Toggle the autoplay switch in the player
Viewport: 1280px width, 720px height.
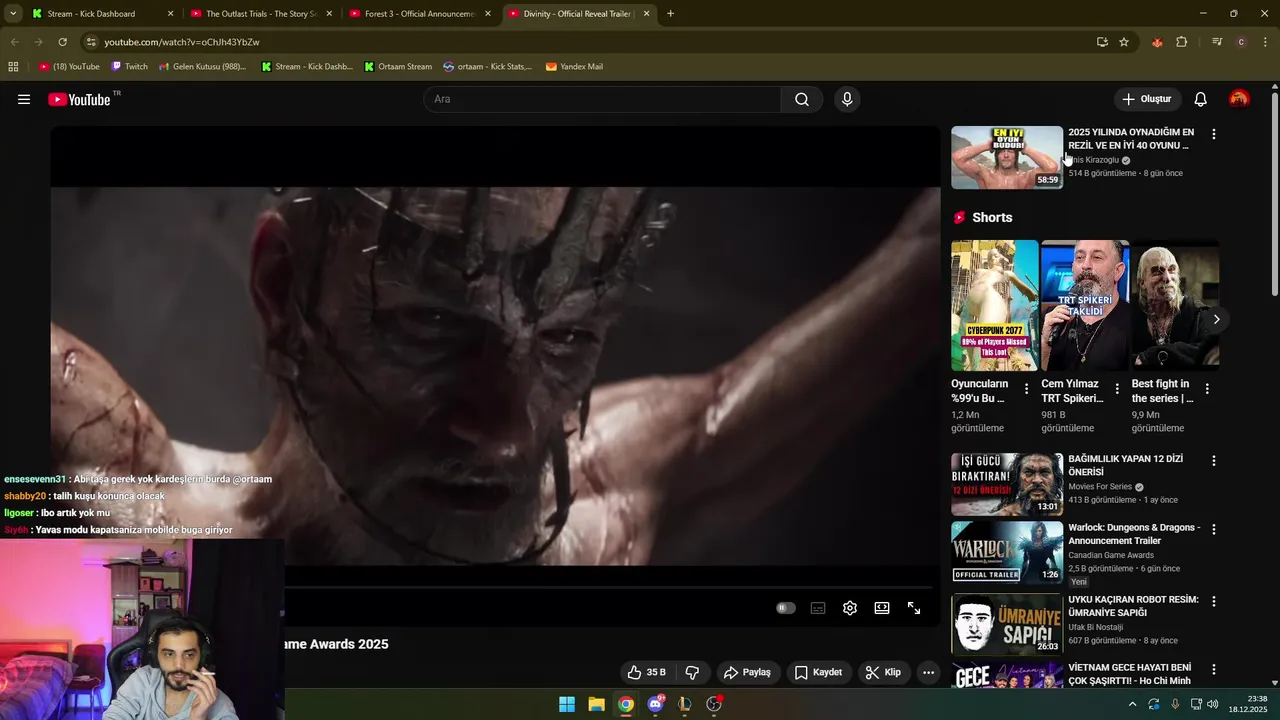click(x=786, y=608)
